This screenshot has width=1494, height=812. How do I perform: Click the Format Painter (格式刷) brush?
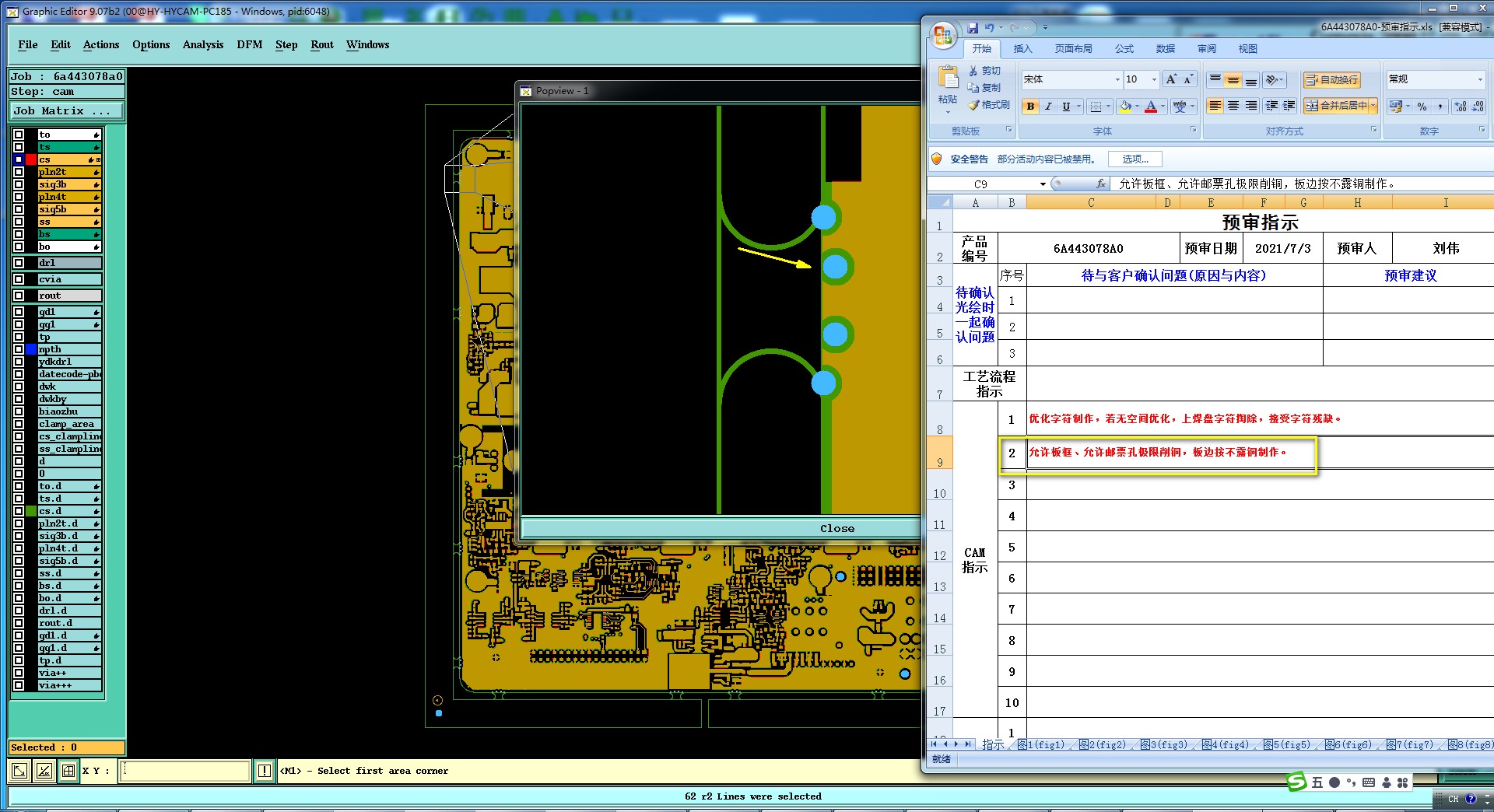[973, 105]
